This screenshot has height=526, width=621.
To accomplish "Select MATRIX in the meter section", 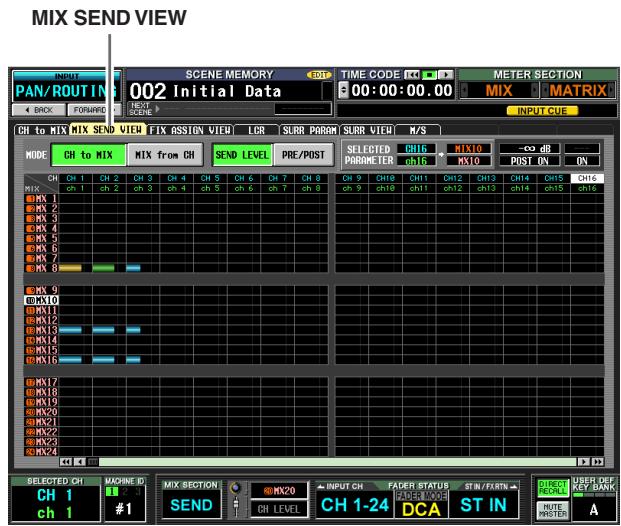I will coord(577,91).
